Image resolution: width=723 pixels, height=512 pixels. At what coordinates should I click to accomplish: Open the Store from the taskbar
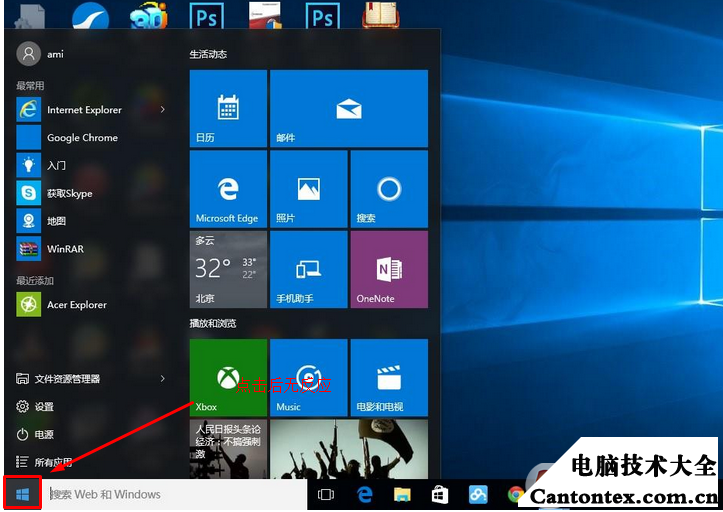(439, 494)
